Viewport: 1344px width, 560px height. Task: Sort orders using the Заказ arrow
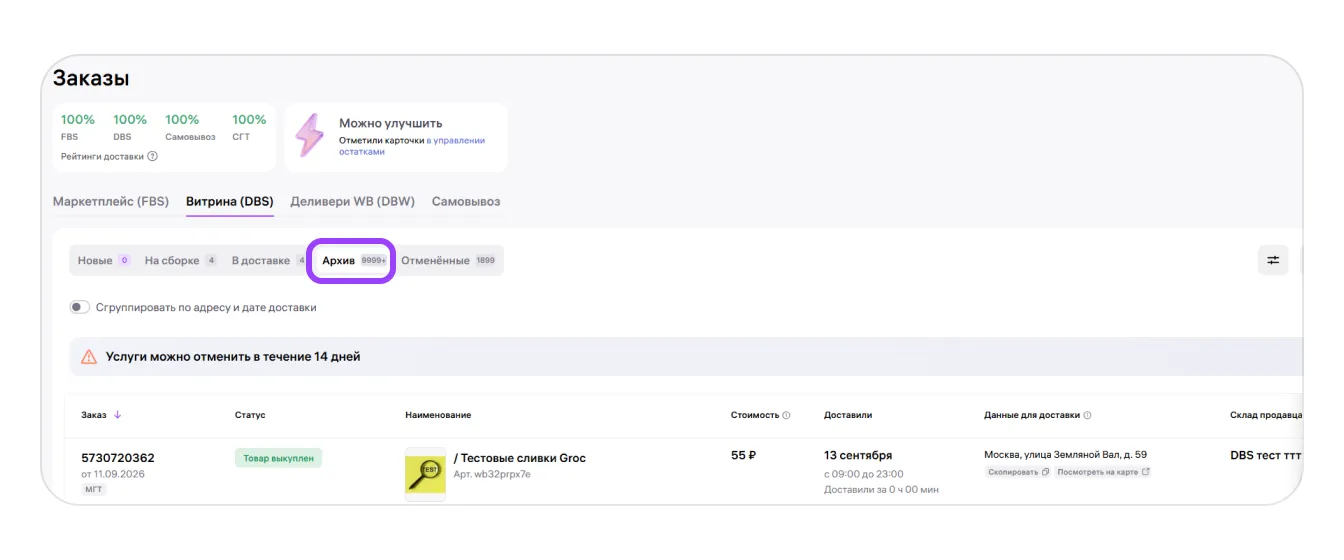coord(117,415)
